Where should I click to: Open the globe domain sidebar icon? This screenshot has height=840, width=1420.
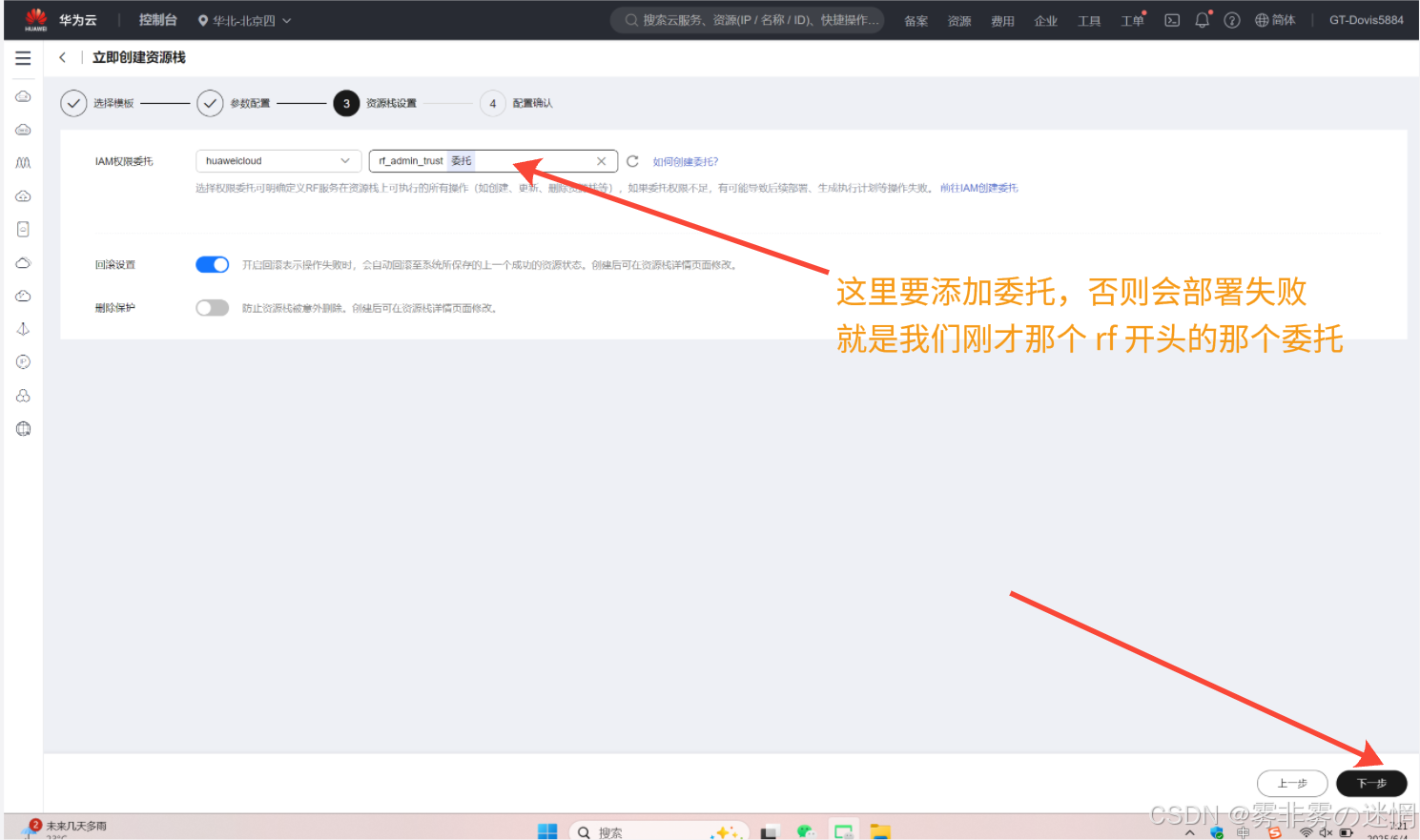pos(23,429)
